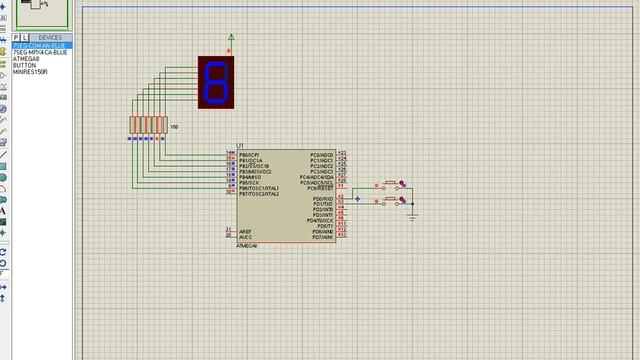Screen dimensions: 640x360
Task: Click the rotation angle field
Action: click(4, 274)
